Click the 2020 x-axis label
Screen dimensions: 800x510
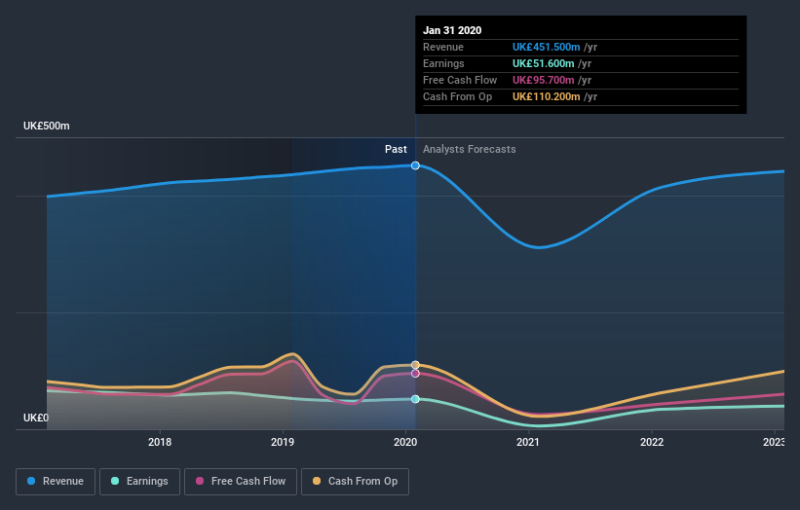point(405,441)
